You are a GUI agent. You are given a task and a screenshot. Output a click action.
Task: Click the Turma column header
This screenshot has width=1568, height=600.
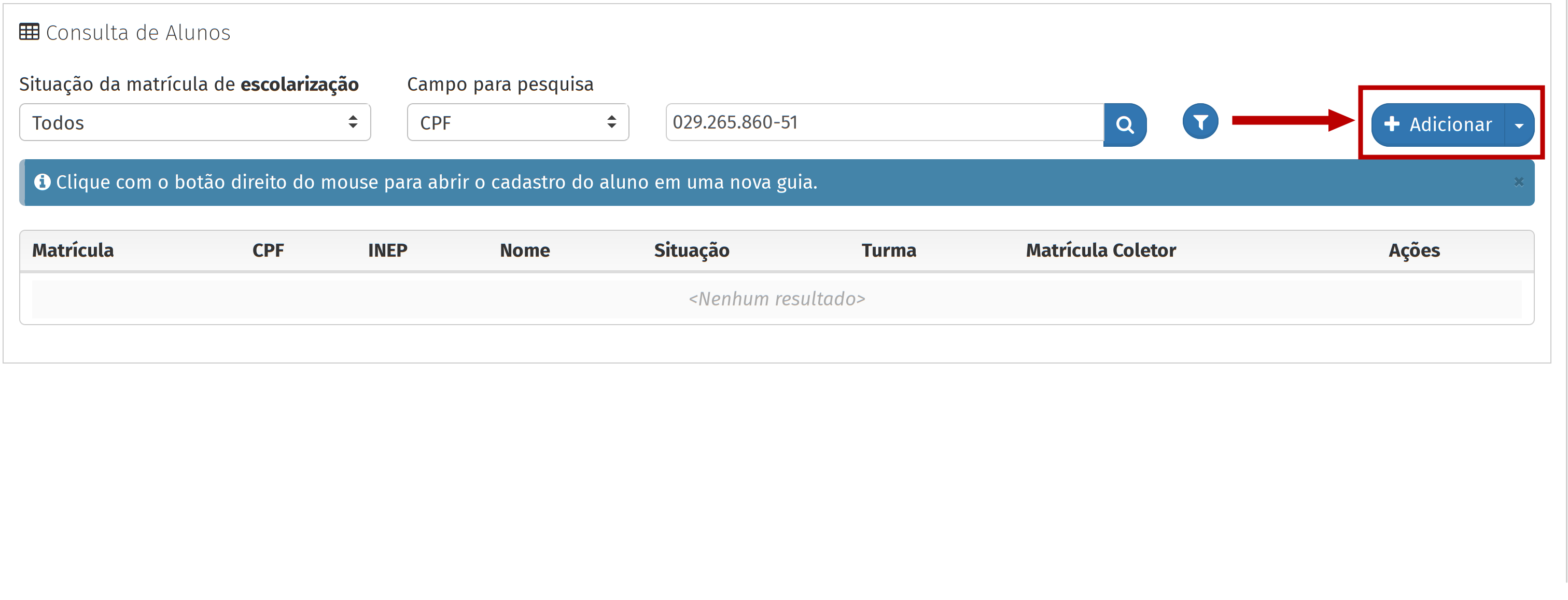point(888,250)
